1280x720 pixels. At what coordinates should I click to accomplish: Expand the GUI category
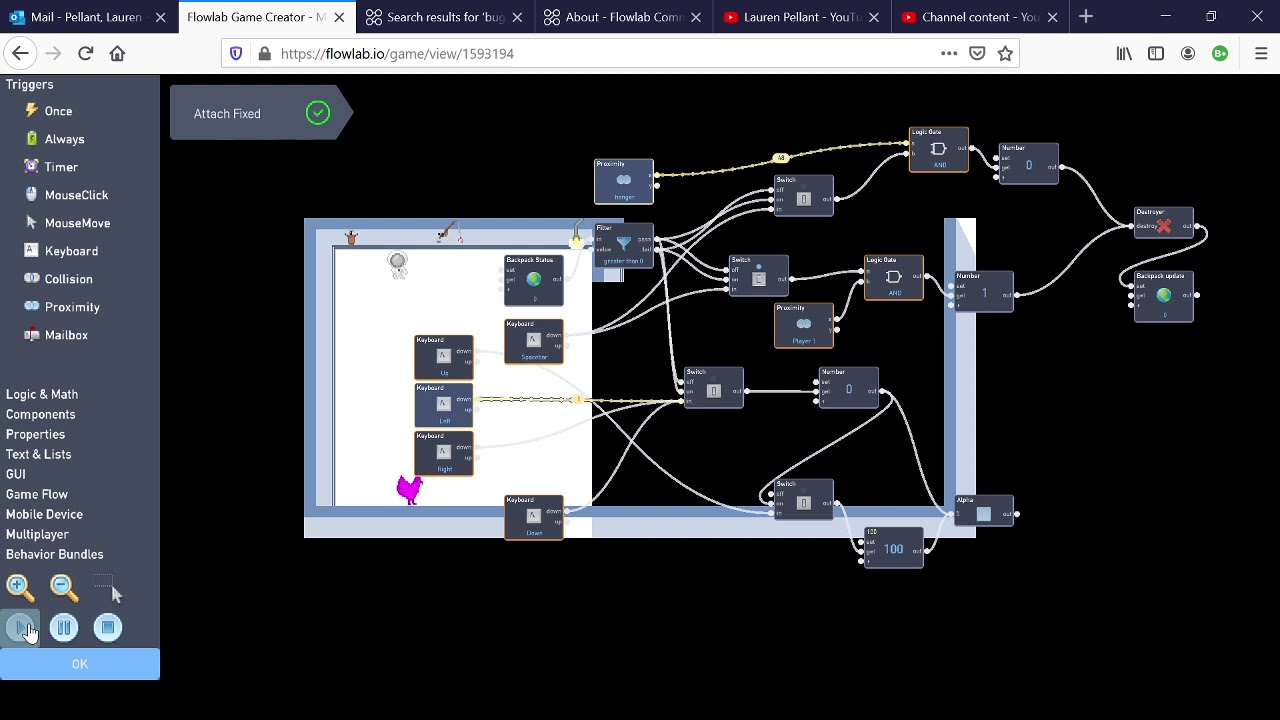coord(16,474)
